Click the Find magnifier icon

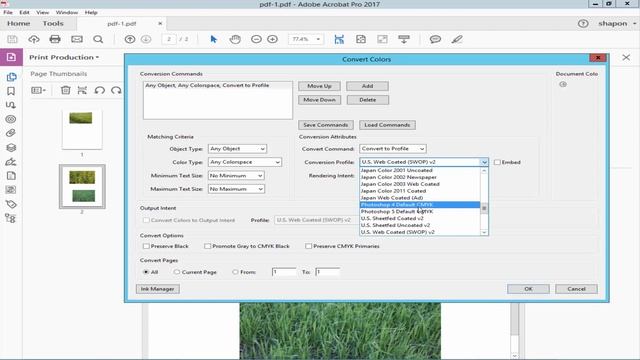click(98, 39)
